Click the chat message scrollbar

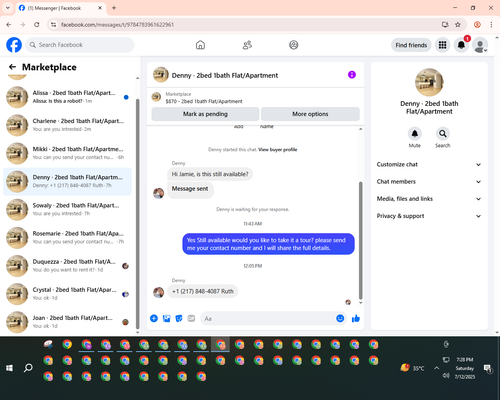tap(360, 241)
